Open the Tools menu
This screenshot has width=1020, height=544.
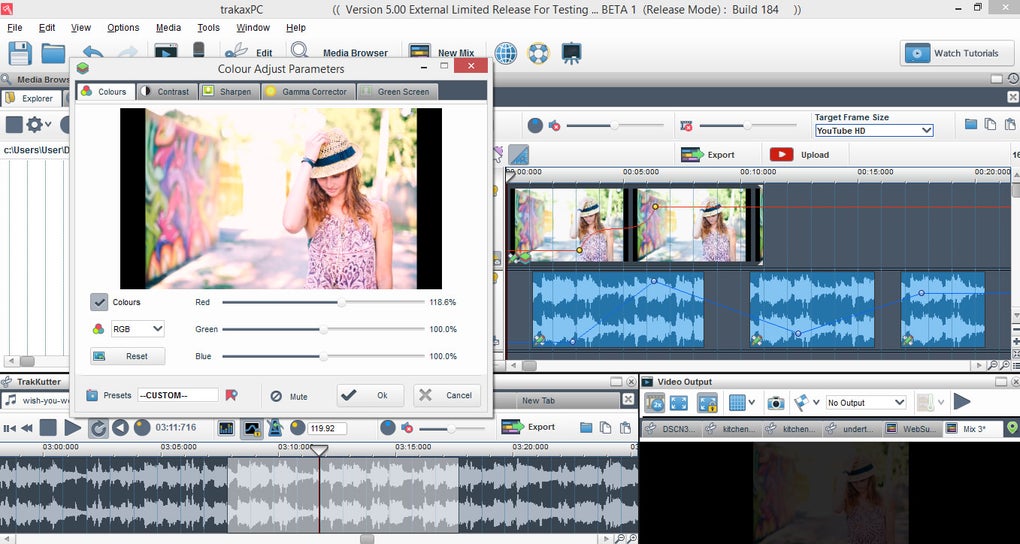[x=208, y=27]
